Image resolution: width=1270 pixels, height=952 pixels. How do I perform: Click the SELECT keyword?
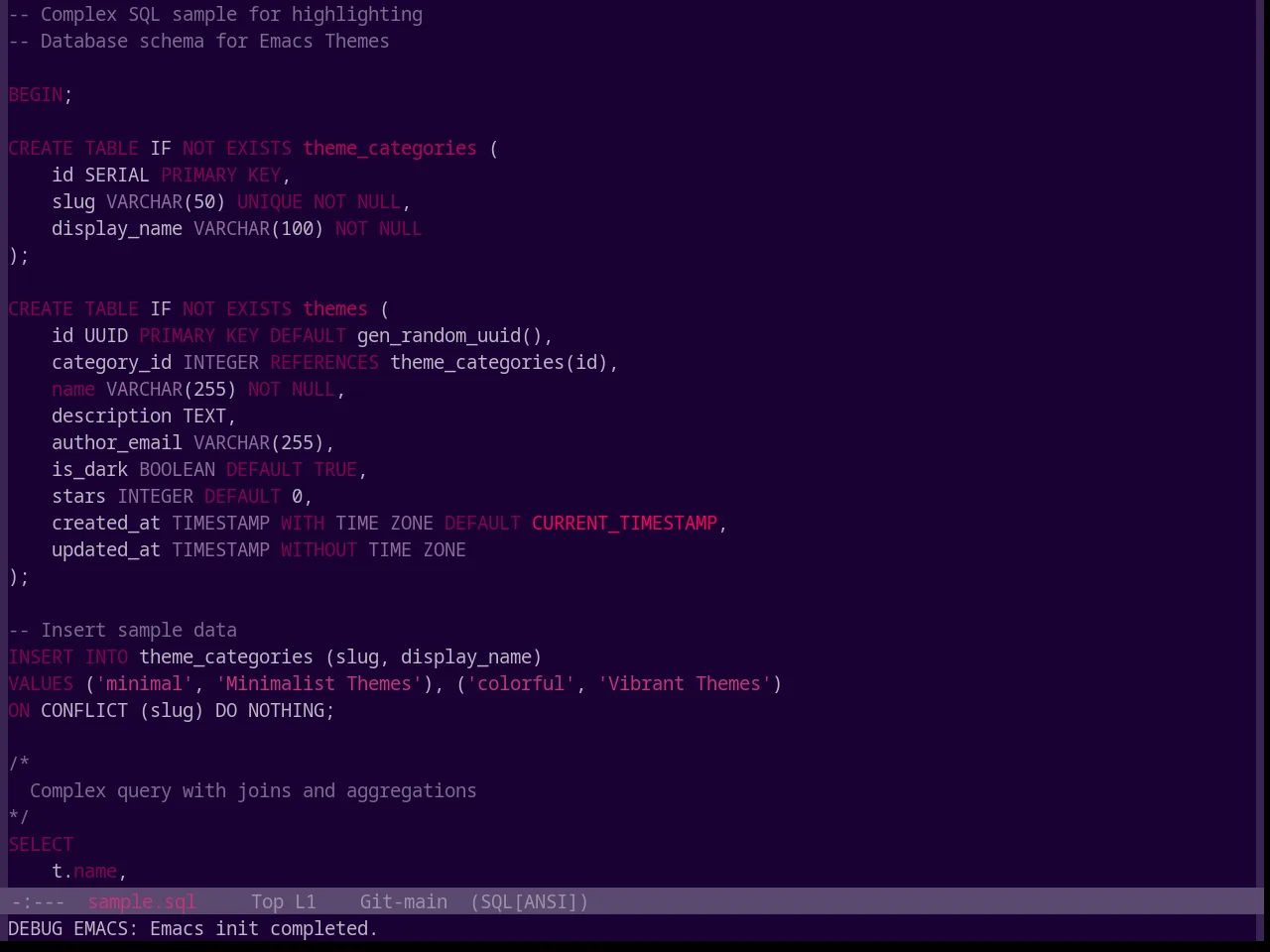tap(41, 845)
